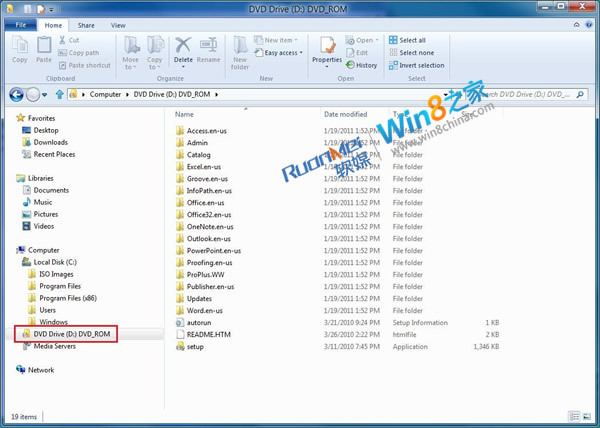
Task: Switch to the Share ribbon tab
Action: (86, 25)
